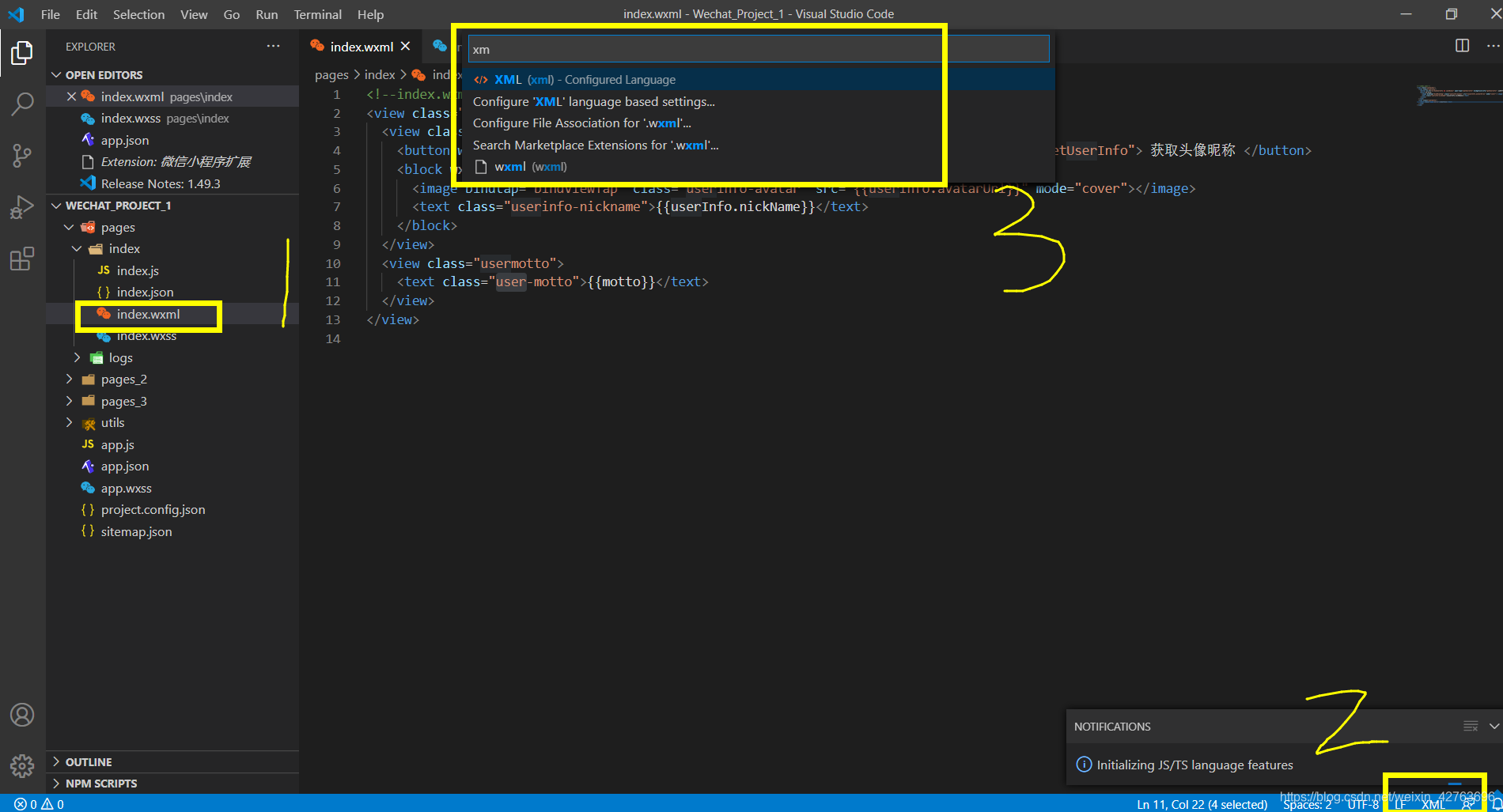Open the Run menu
The image size is (1503, 812).
[267, 14]
